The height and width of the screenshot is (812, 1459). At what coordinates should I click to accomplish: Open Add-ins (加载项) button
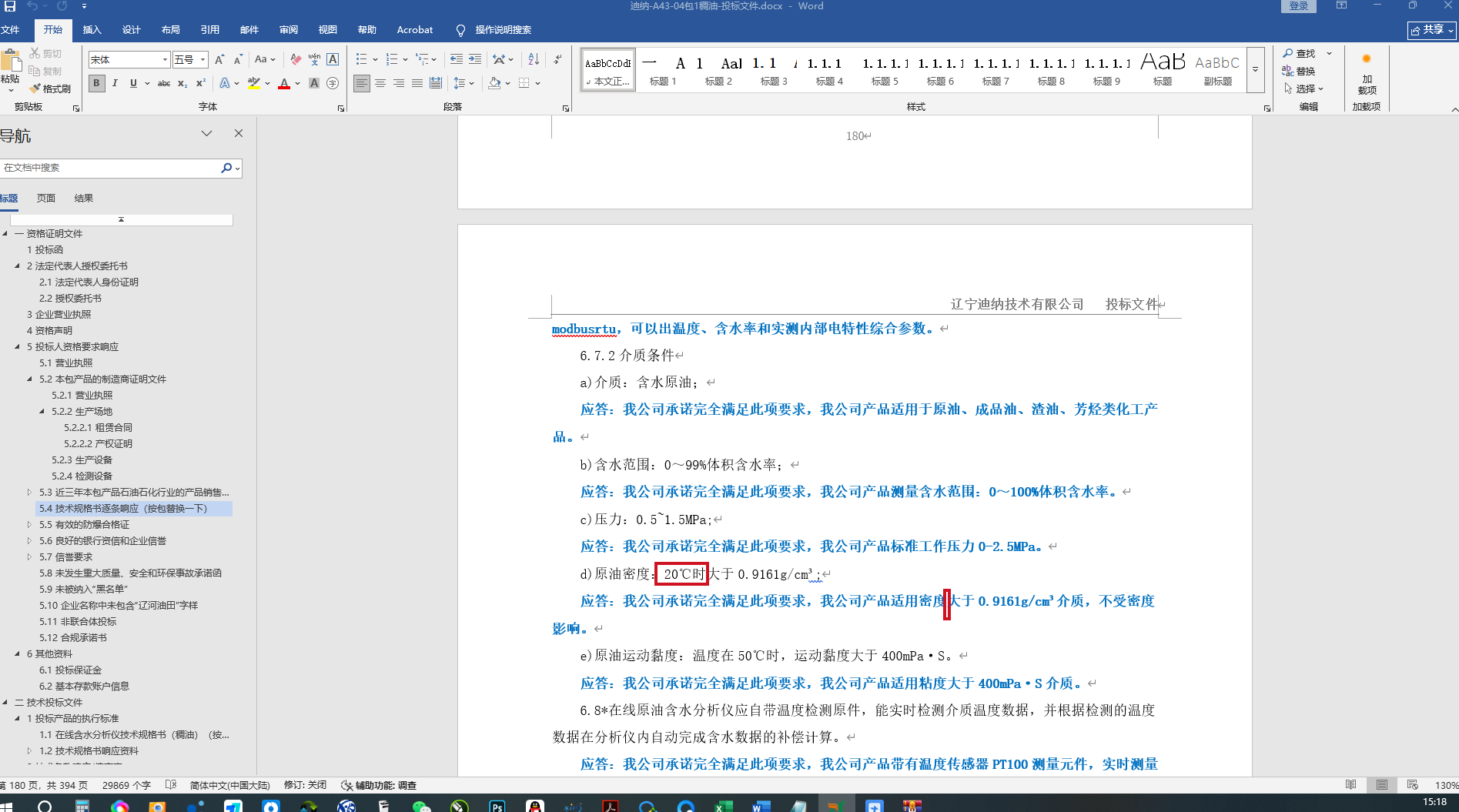point(1367,74)
